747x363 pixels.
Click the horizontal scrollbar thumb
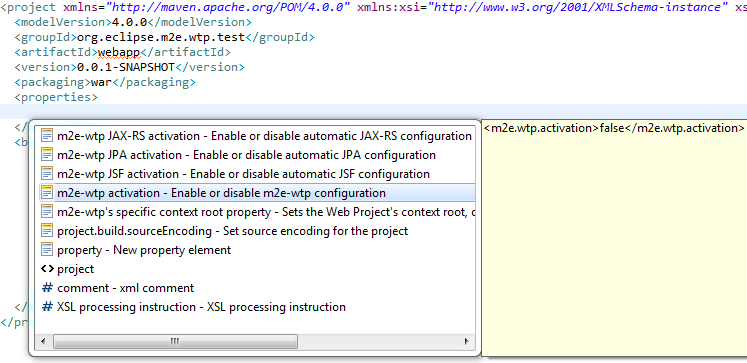tap(175, 341)
